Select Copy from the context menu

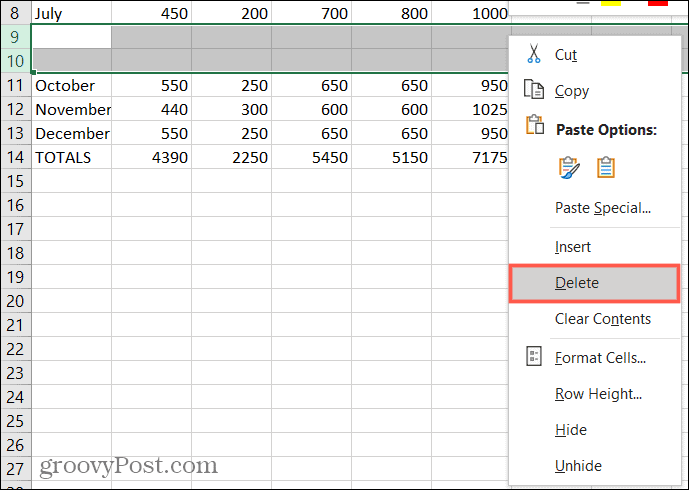pos(594,91)
